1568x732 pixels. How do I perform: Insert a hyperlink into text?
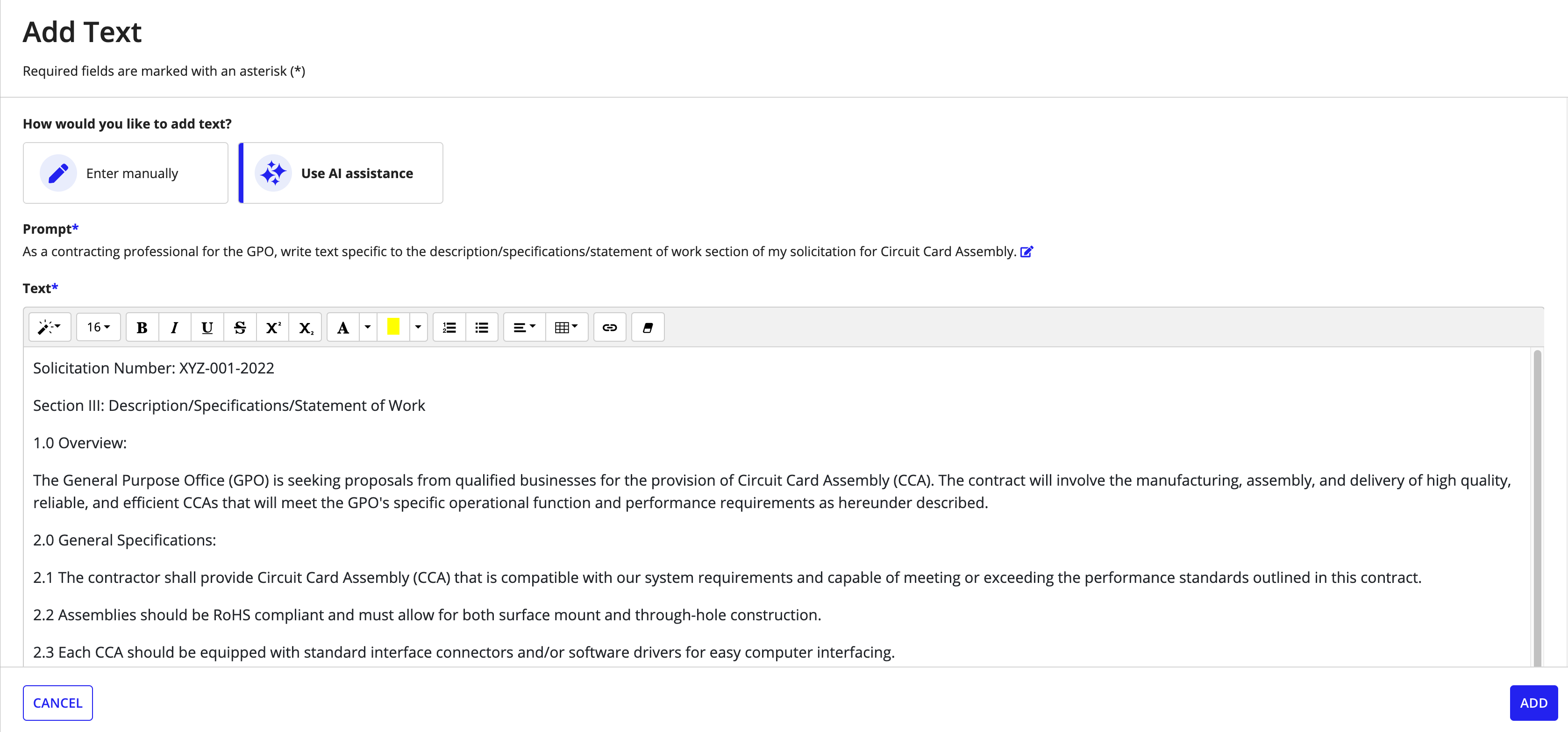(x=610, y=327)
